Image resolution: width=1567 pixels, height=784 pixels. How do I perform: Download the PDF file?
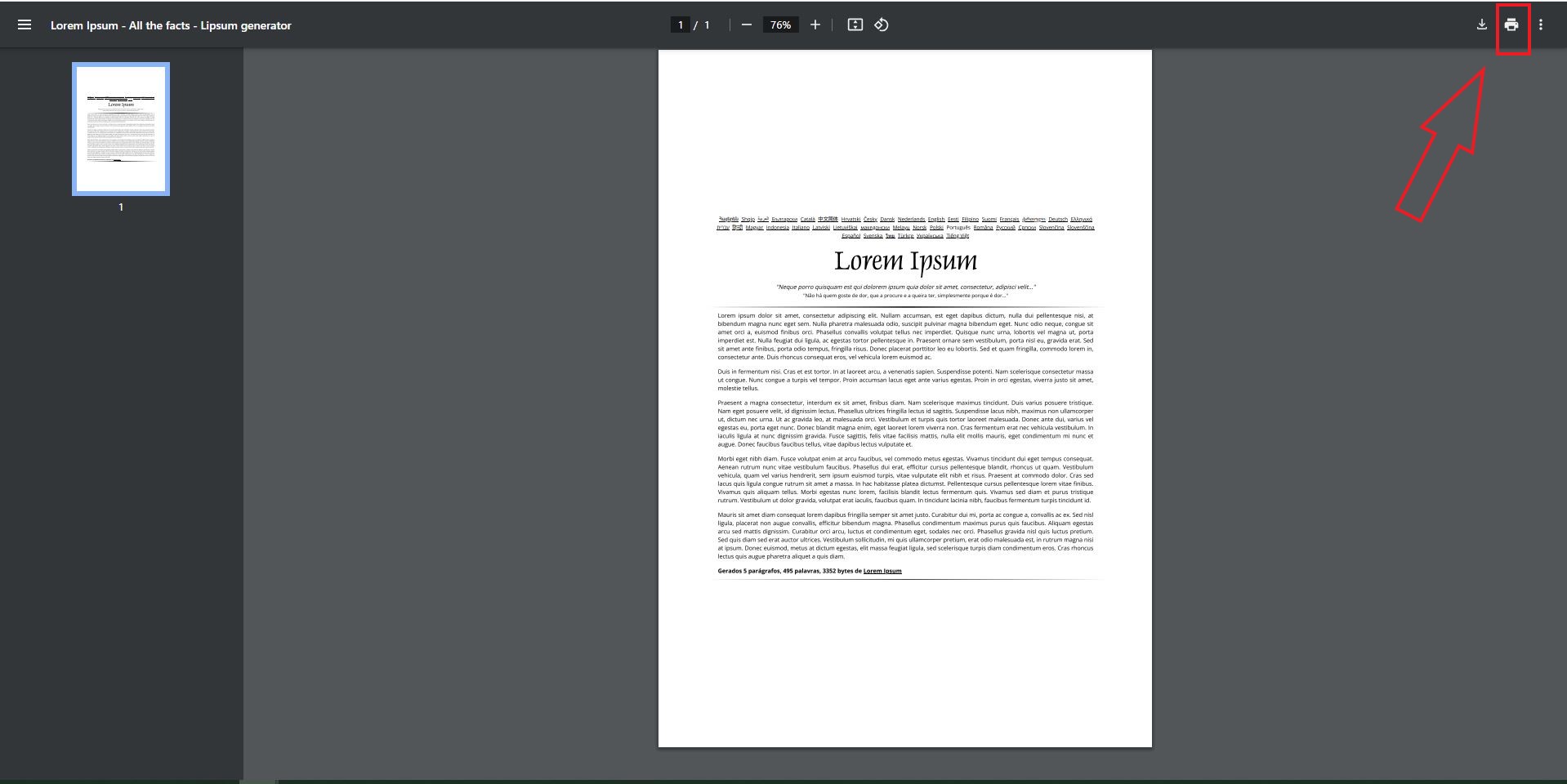pyautogui.click(x=1481, y=24)
